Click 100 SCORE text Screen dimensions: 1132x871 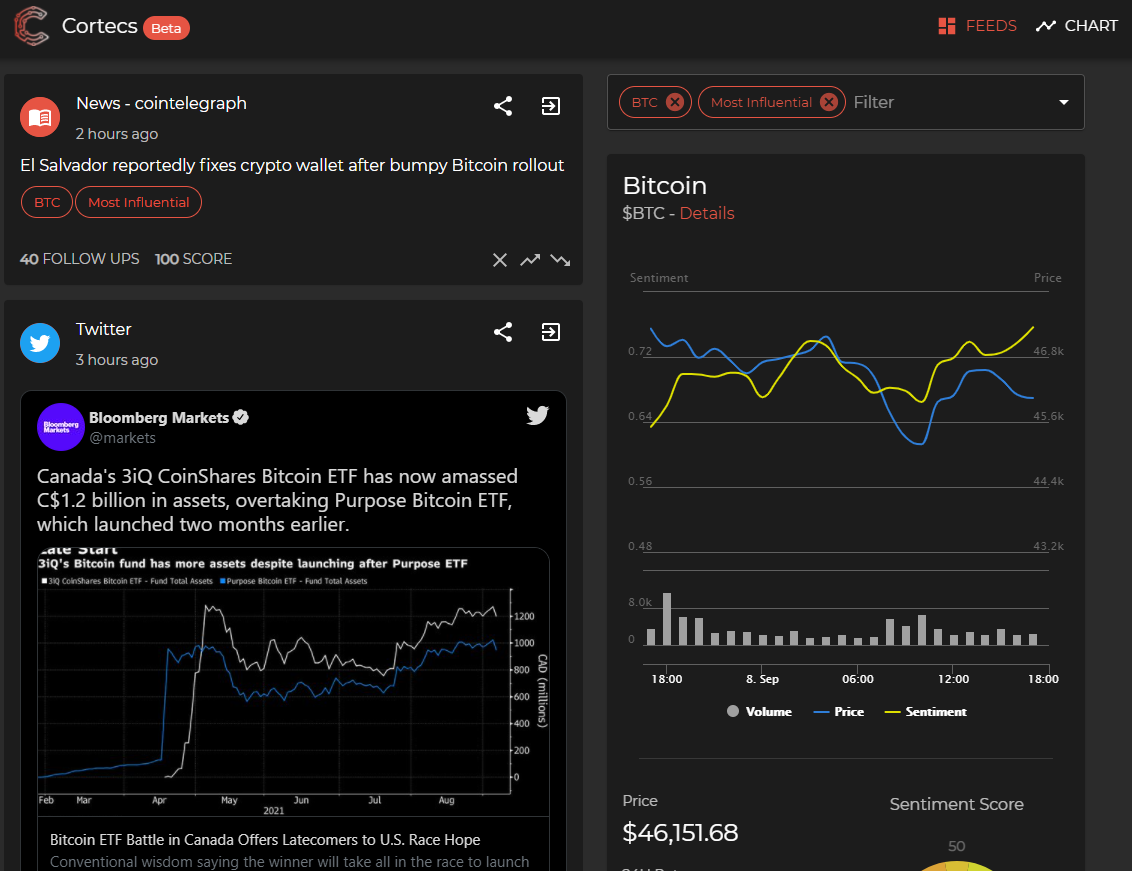[x=193, y=259]
